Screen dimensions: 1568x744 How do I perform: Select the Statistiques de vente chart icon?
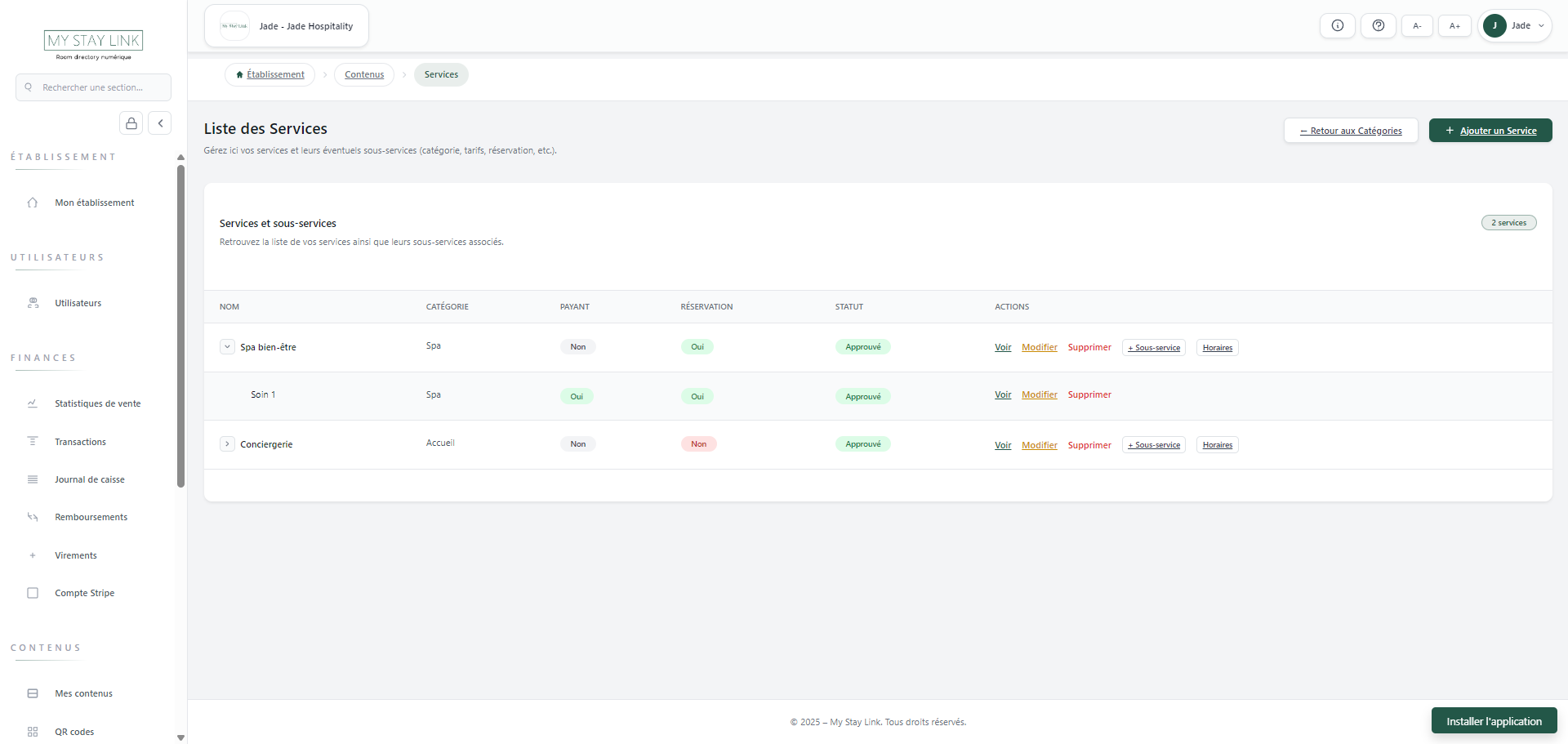pos(32,403)
